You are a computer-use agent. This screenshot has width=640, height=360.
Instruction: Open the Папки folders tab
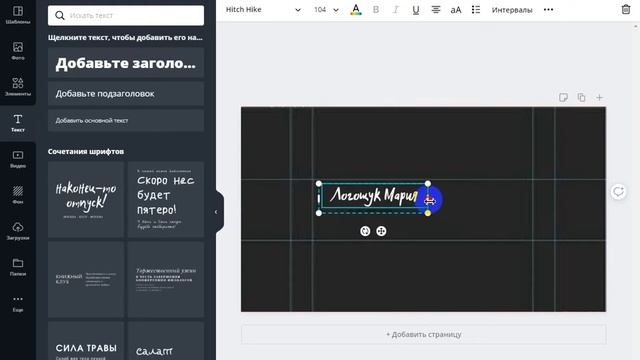click(x=18, y=267)
